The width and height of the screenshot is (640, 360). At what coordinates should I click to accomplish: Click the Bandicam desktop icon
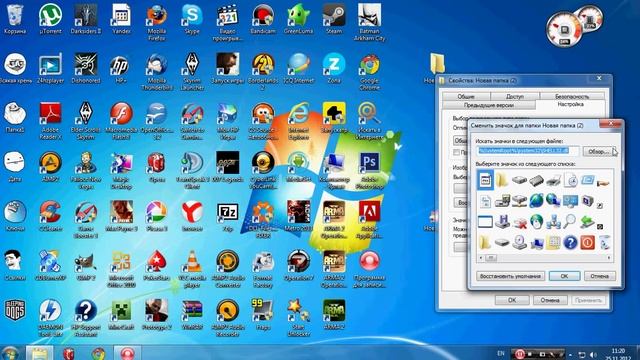point(263,19)
